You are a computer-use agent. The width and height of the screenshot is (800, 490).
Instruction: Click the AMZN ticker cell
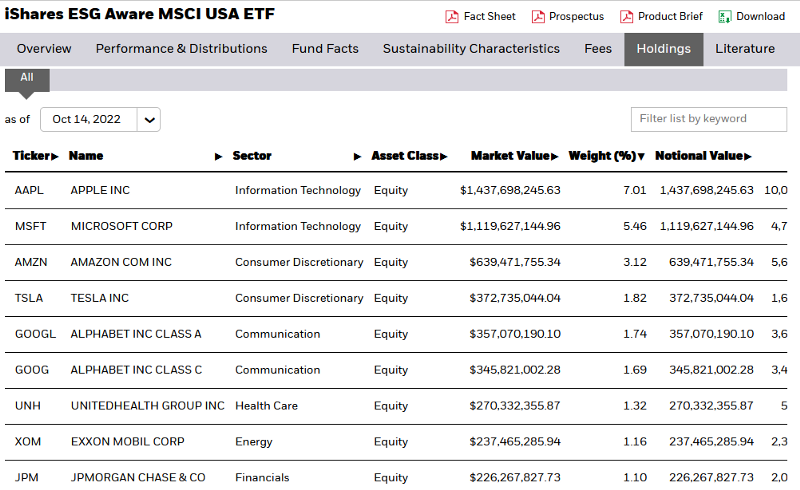[x=31, y=262]
